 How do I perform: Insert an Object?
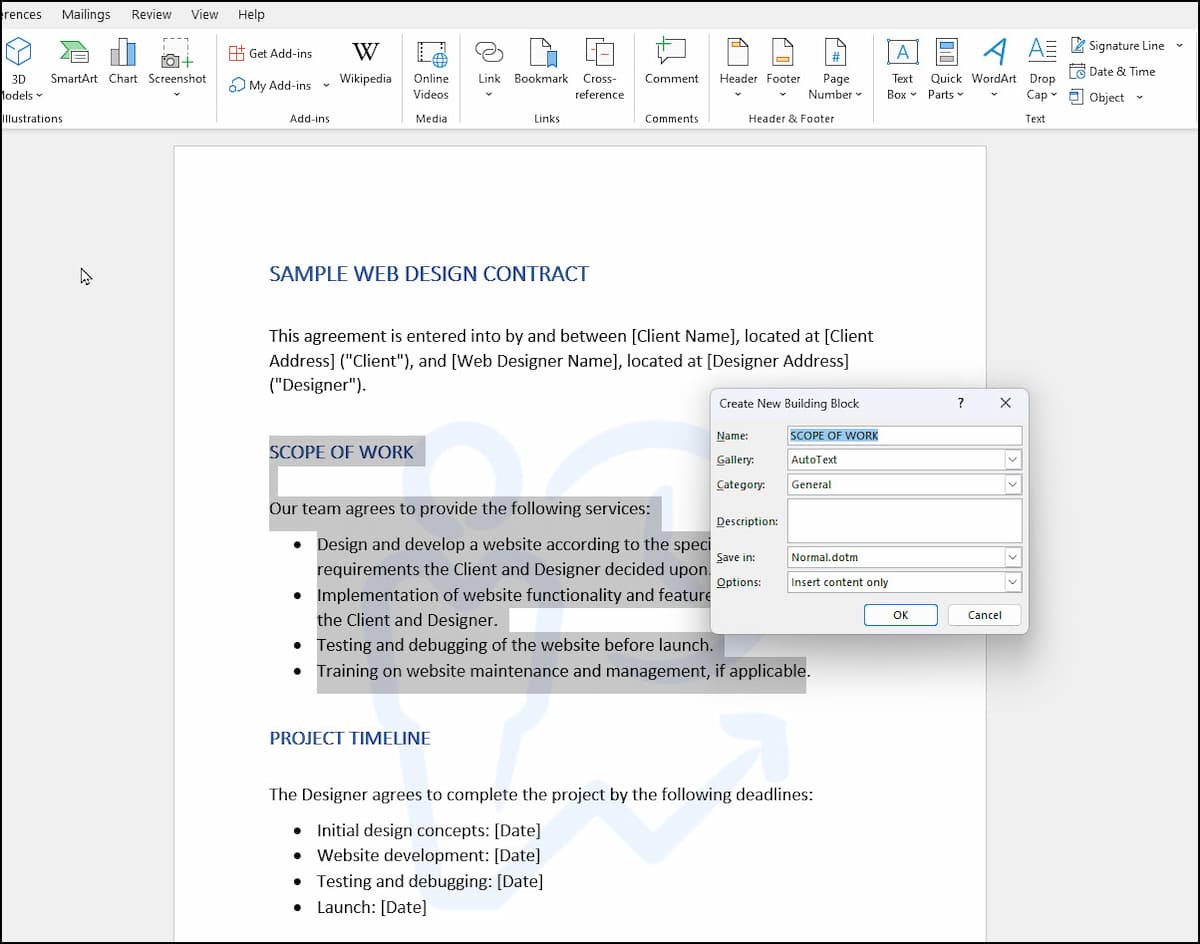(1097, 97)
